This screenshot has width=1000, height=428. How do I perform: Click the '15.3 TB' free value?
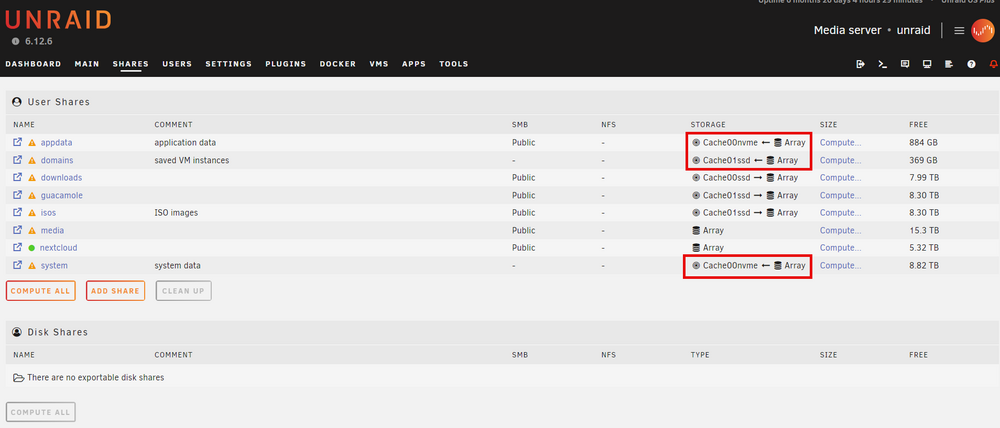[x=923, y=230]
